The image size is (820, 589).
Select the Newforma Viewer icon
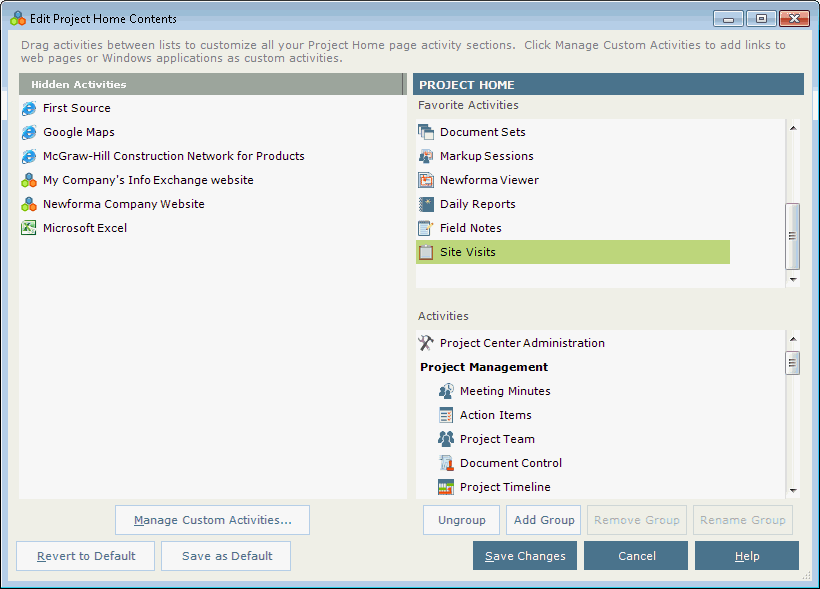point(426,180)
